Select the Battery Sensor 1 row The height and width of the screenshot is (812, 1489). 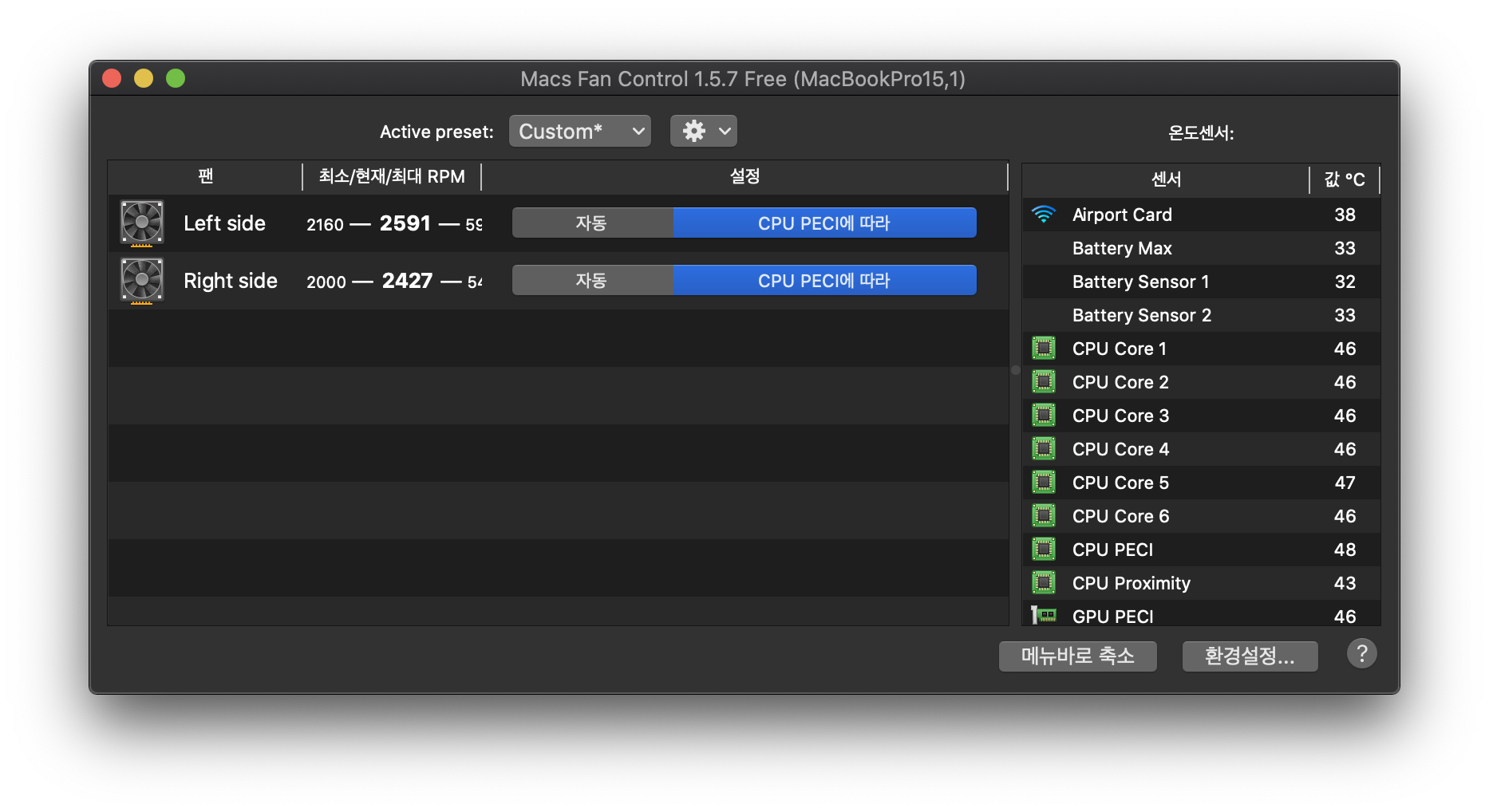coord(1202,282)
